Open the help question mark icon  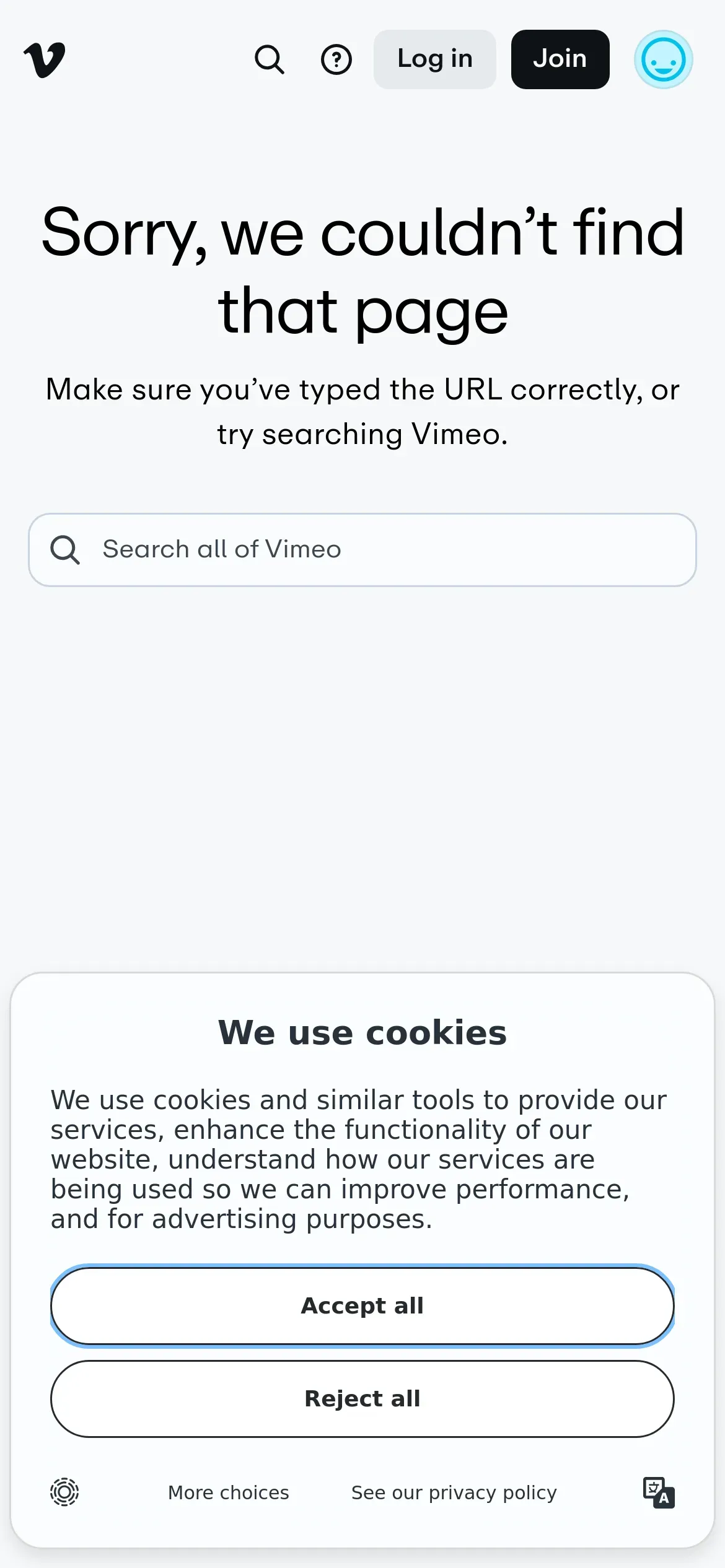click(x=336, y=60)
